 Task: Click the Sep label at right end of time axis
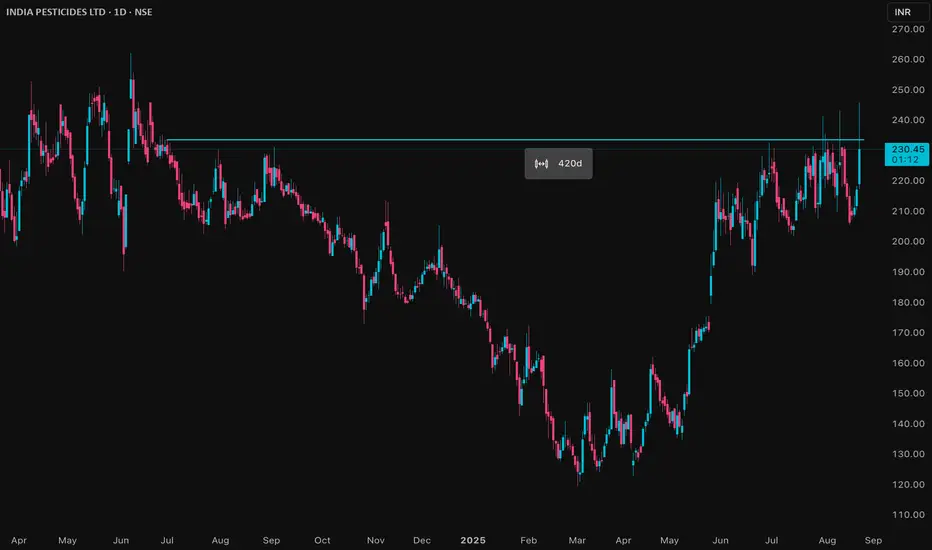pyautogui.click(x=873, y=540)
